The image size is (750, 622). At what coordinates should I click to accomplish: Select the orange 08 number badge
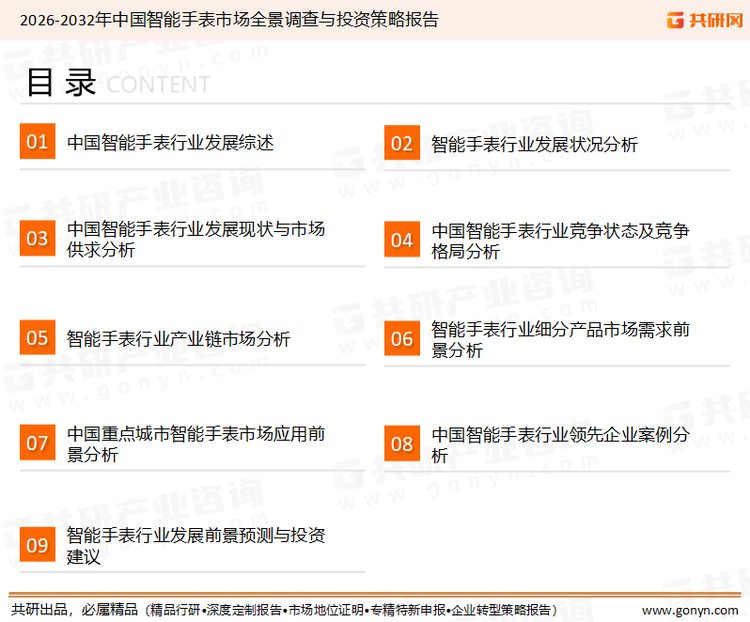pyautogui.click(x=402, y=443)
